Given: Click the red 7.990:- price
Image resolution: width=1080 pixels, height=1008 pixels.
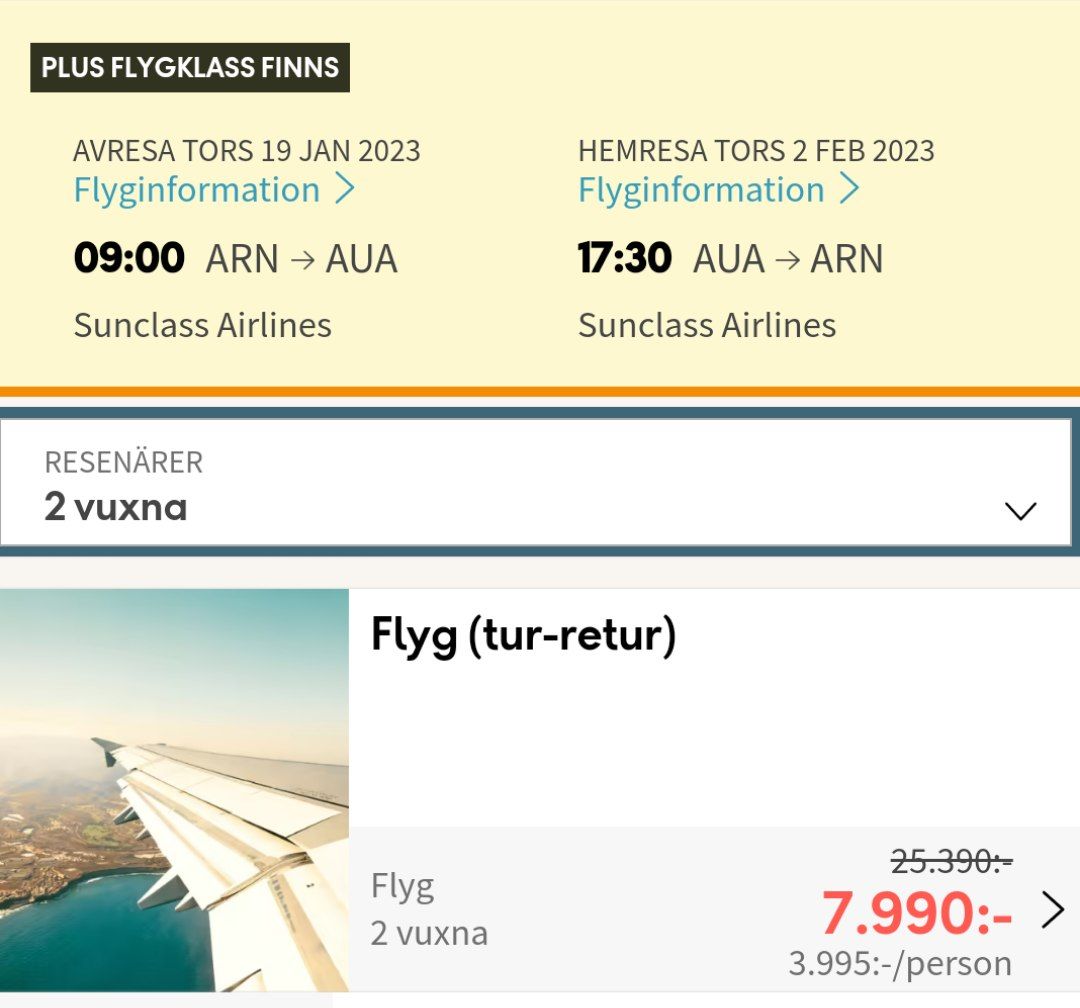Looking at the screenshot, I should 916,913.
